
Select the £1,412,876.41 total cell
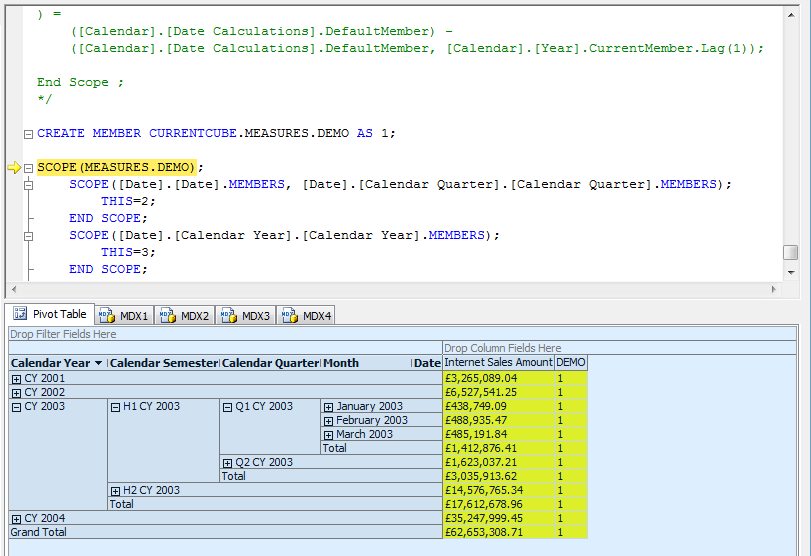tap(499, 448)
